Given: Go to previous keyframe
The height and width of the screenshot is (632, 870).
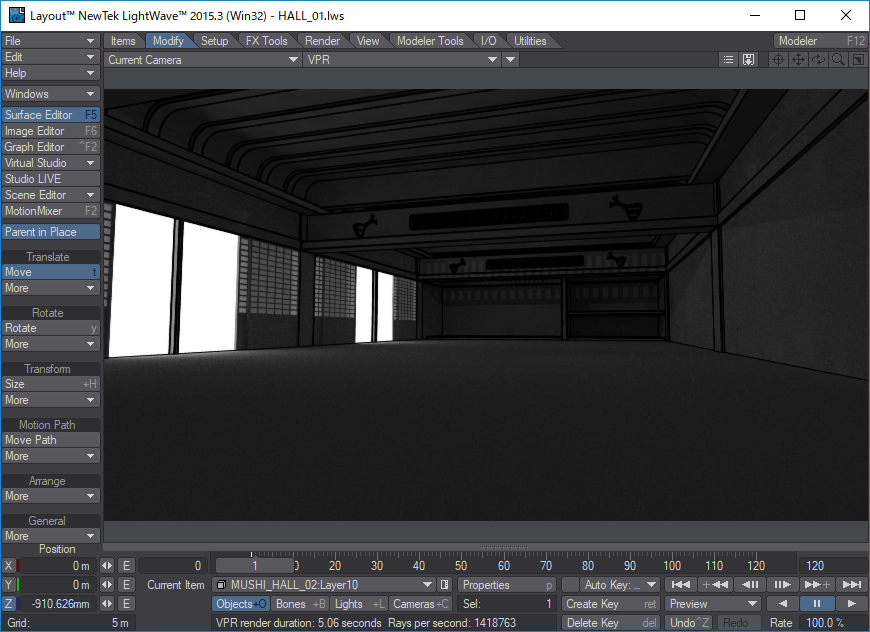Looking at the screenshot, I should pyautogui.click(x=715, y=584).
